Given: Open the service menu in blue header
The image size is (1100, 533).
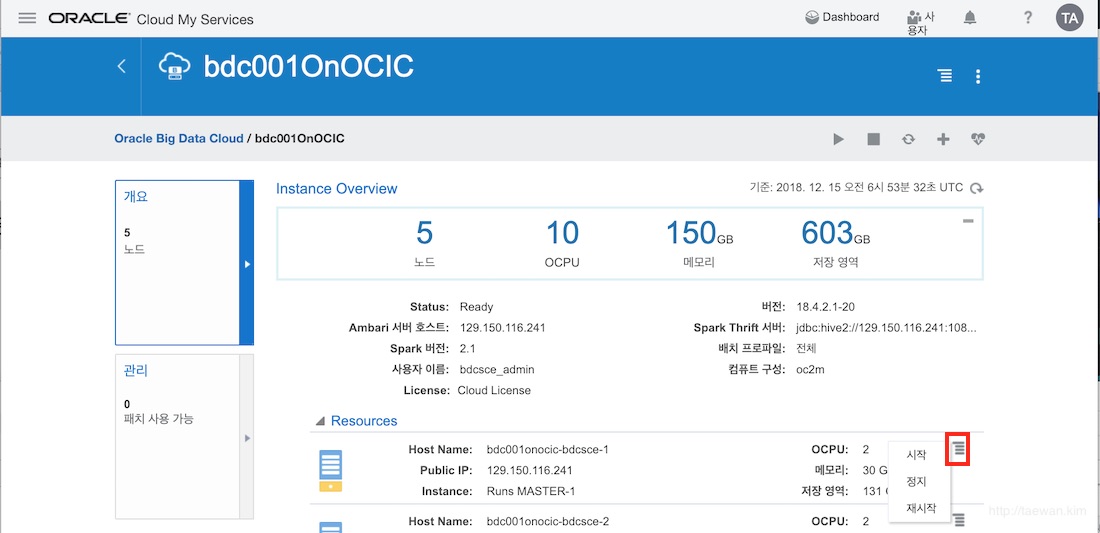Looking at the screenshot, I should [x=946, y=76].
